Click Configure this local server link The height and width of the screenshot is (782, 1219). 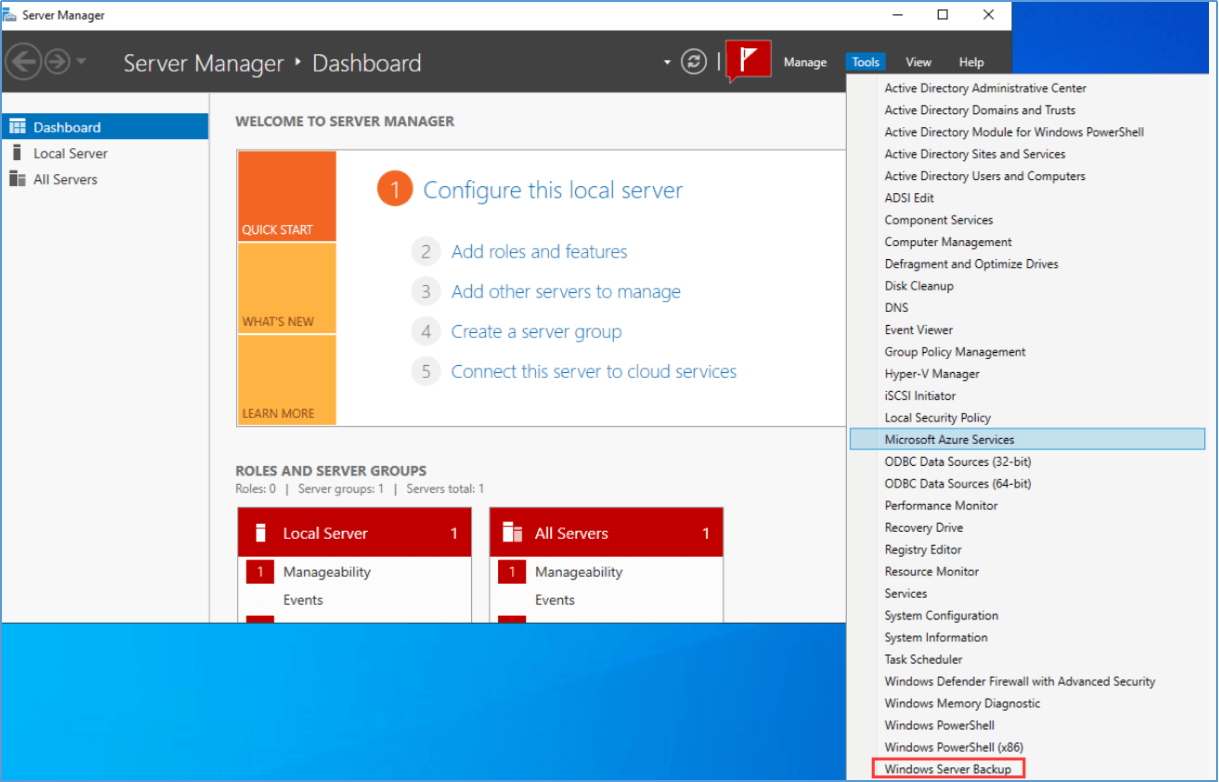(553, 190)
